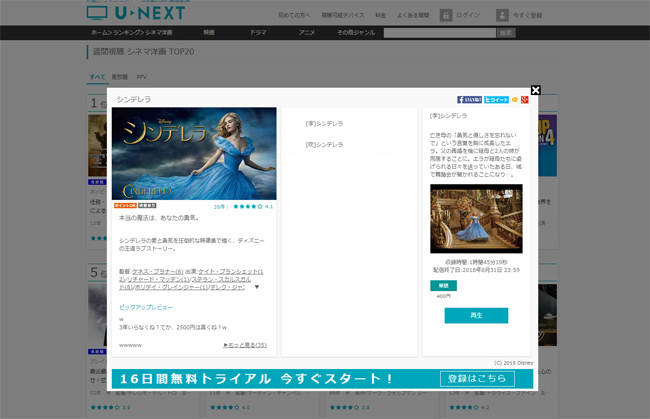The height and width of the screenshot is (419, 650).
Task: Click the Facebook いいね! button
Action: [x=469, y=99]
